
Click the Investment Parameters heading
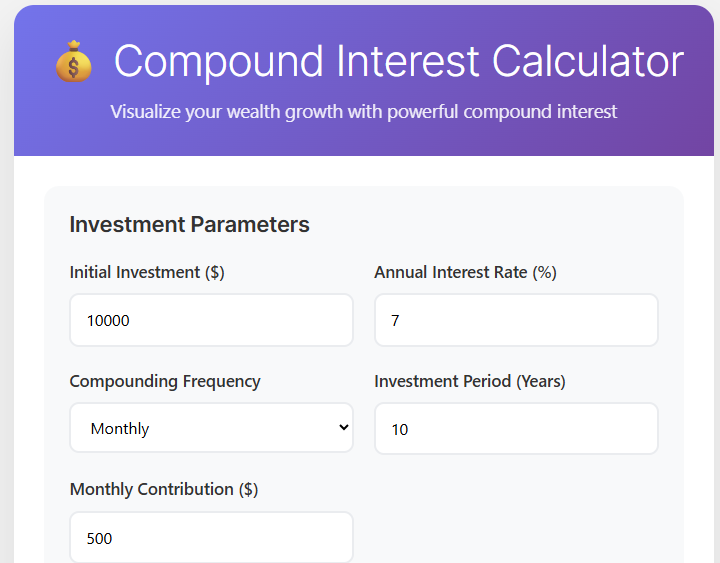(189, 225)
